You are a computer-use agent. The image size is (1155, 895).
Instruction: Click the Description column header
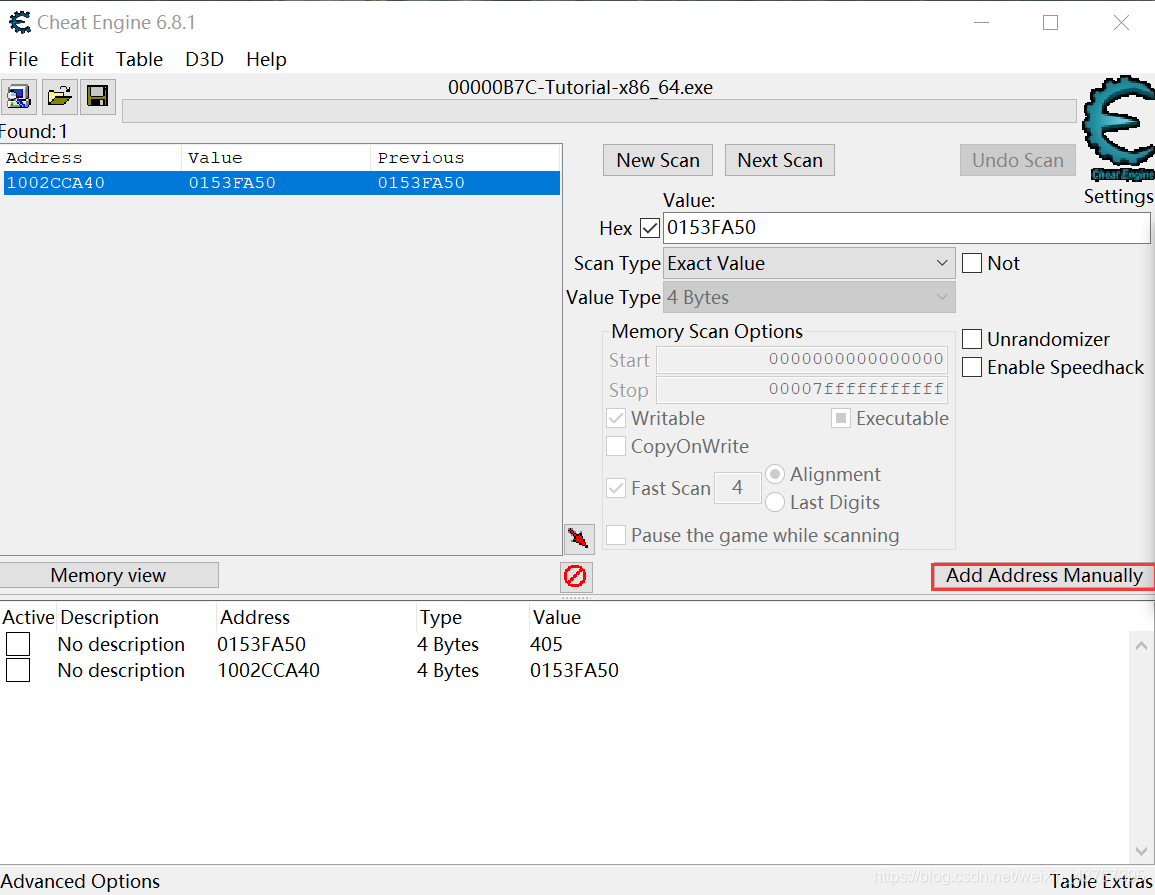pyautogui.click(x=110, y=617)
